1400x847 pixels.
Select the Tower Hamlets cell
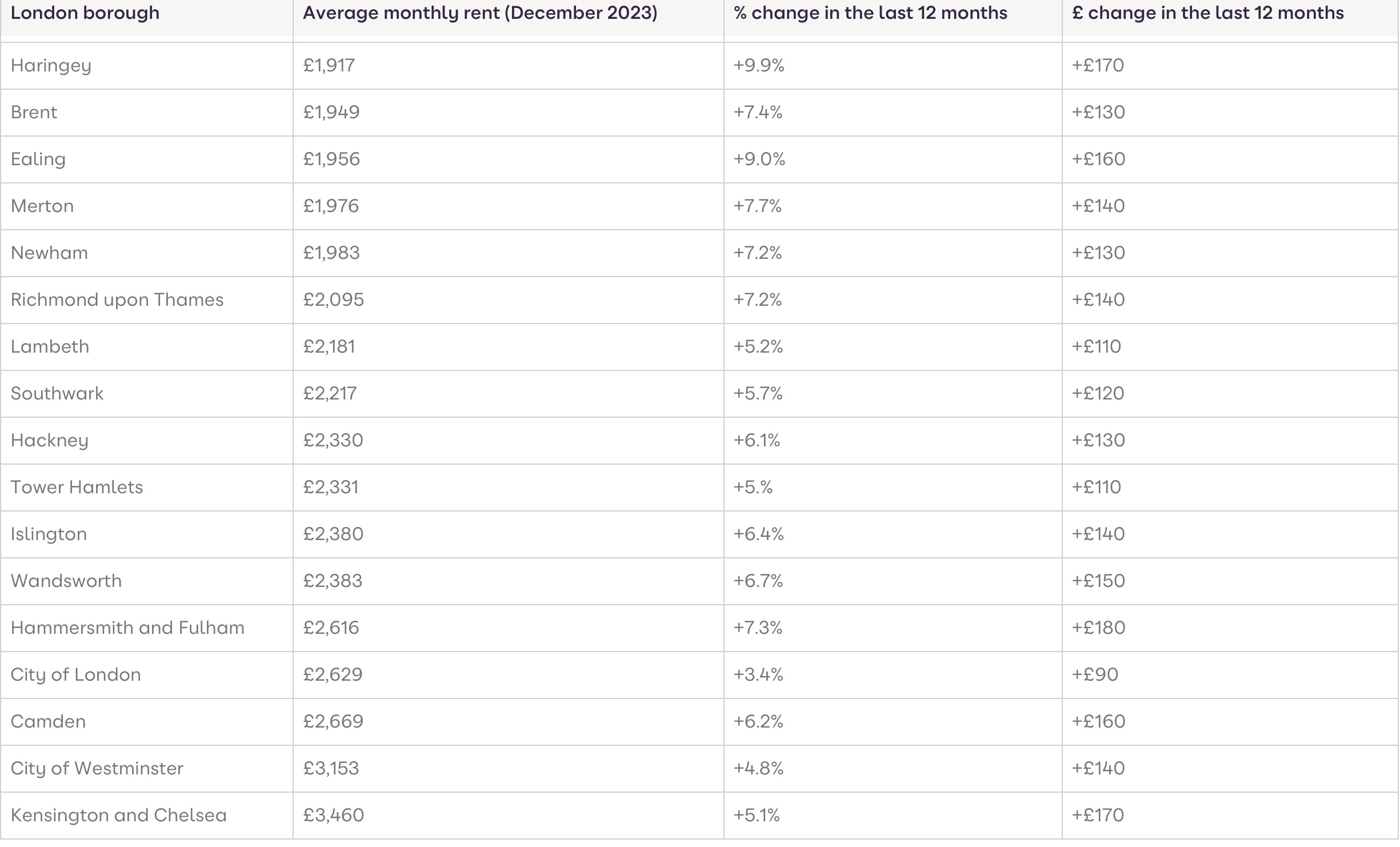(77, 488)
